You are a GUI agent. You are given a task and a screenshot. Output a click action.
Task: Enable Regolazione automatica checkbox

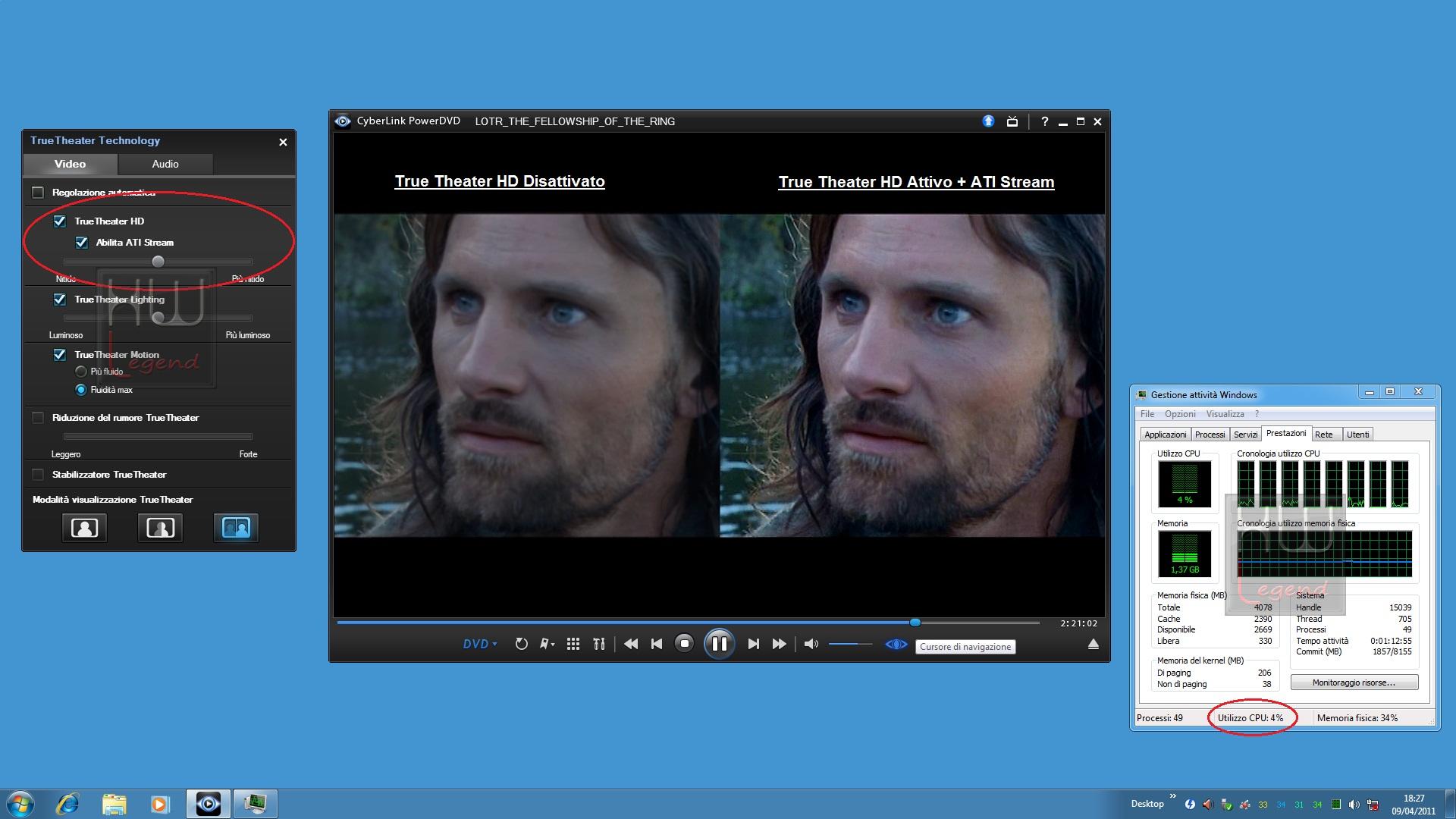coord(38,193)
